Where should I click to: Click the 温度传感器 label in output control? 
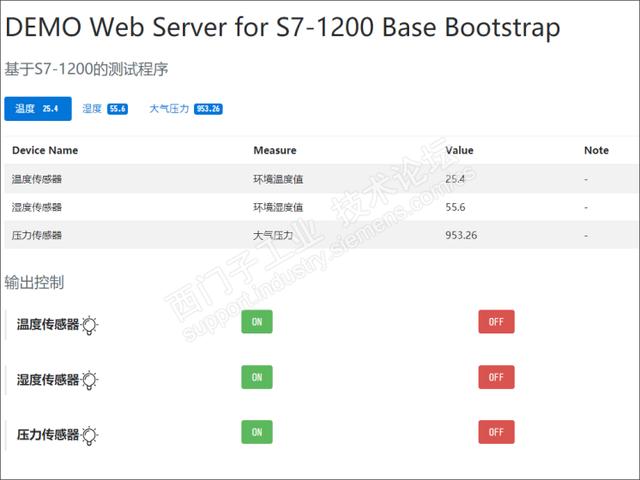48,325
